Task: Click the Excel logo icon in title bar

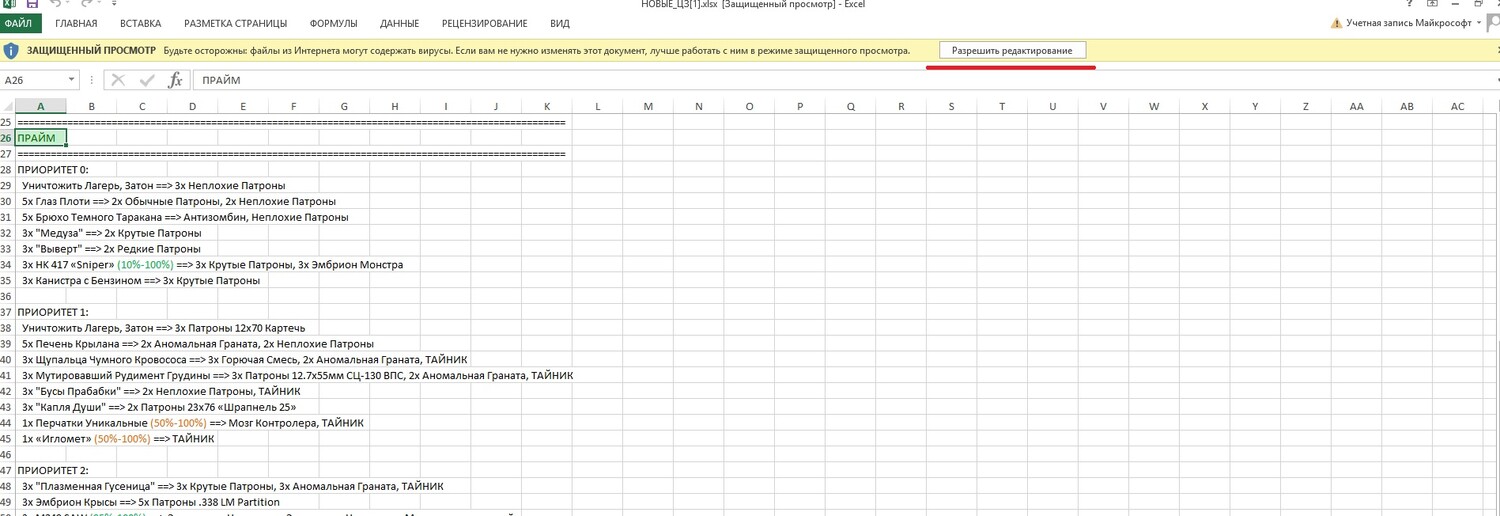Action: pos(8,4)
